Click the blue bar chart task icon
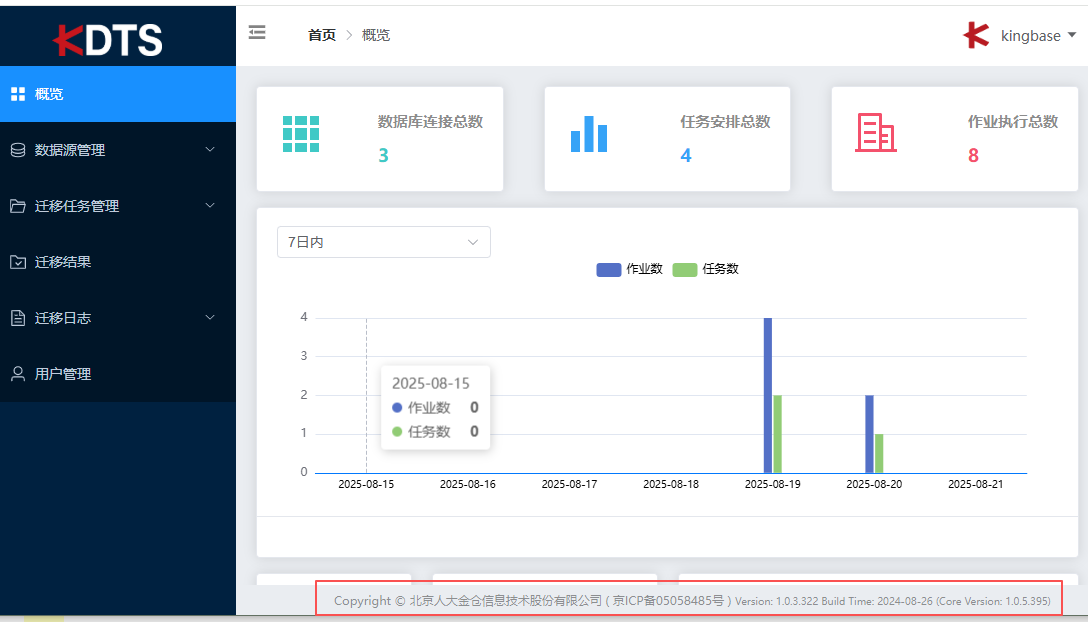 (588, 134)
